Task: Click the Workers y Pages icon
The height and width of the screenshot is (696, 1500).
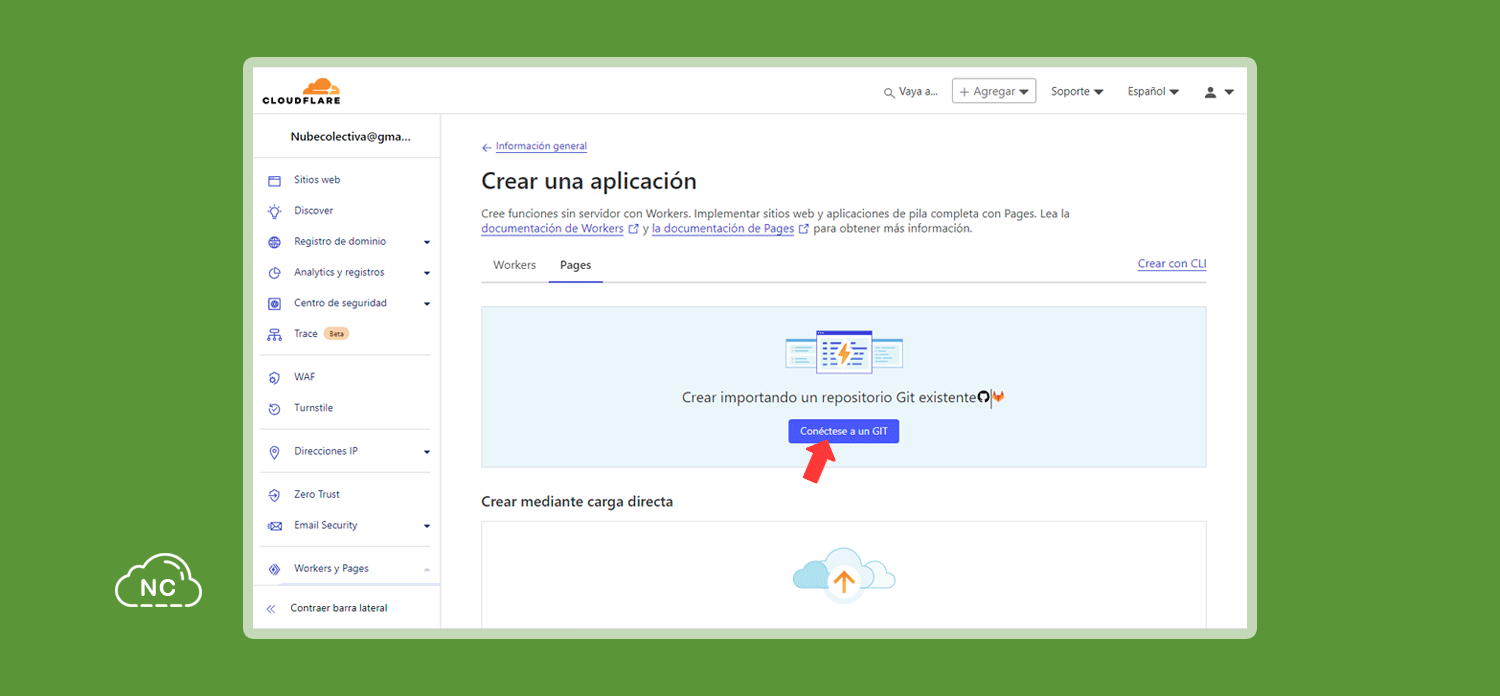Action: pos(274,569)
